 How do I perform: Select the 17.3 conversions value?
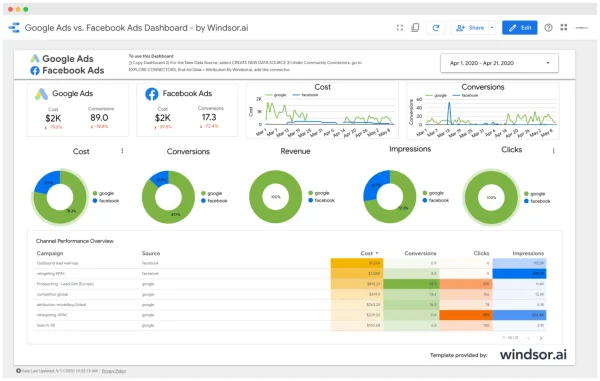209,117
